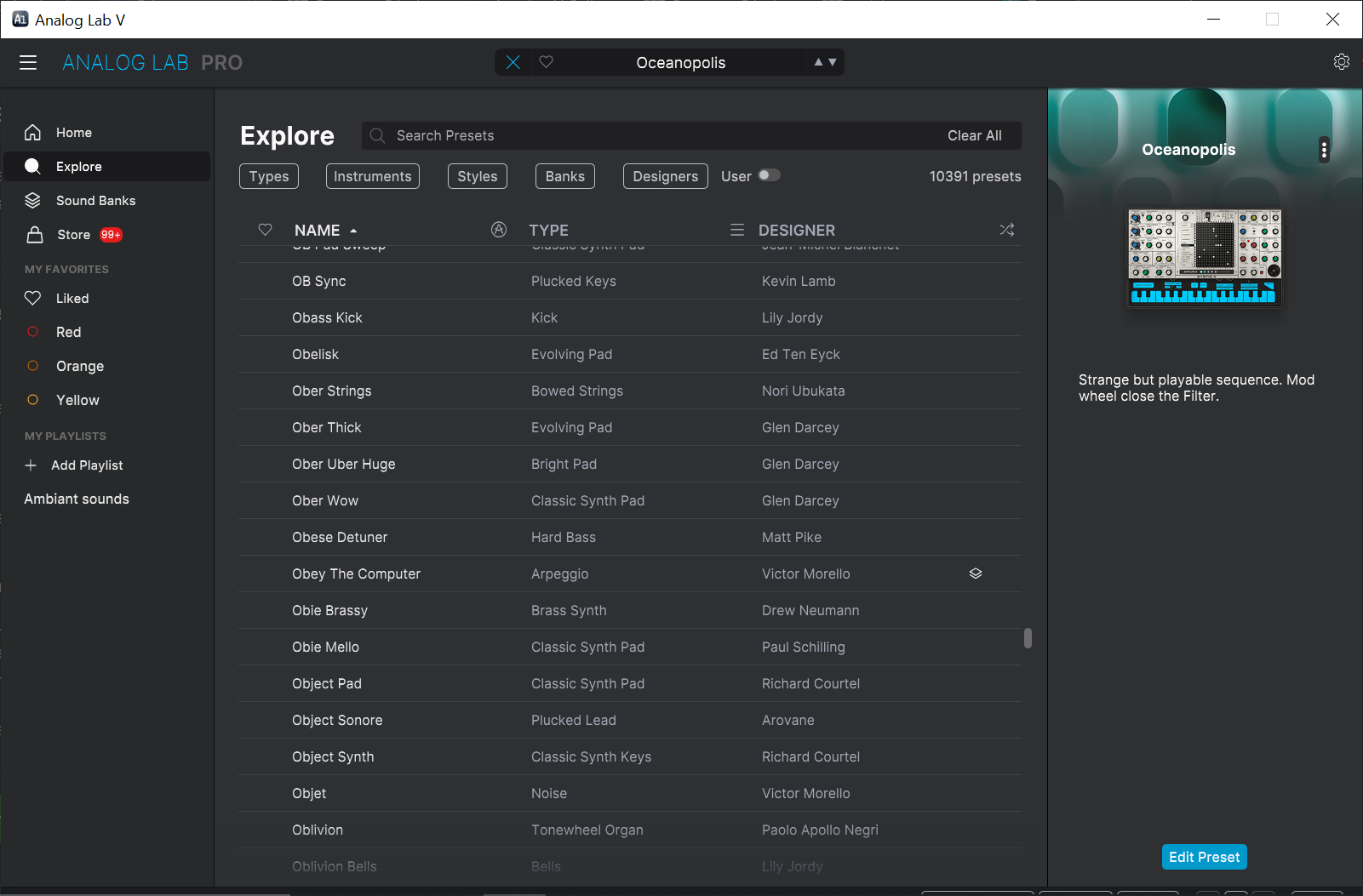Screen dimensions: 1363x896
Task: Open the column options list icon
Action: 737,230
